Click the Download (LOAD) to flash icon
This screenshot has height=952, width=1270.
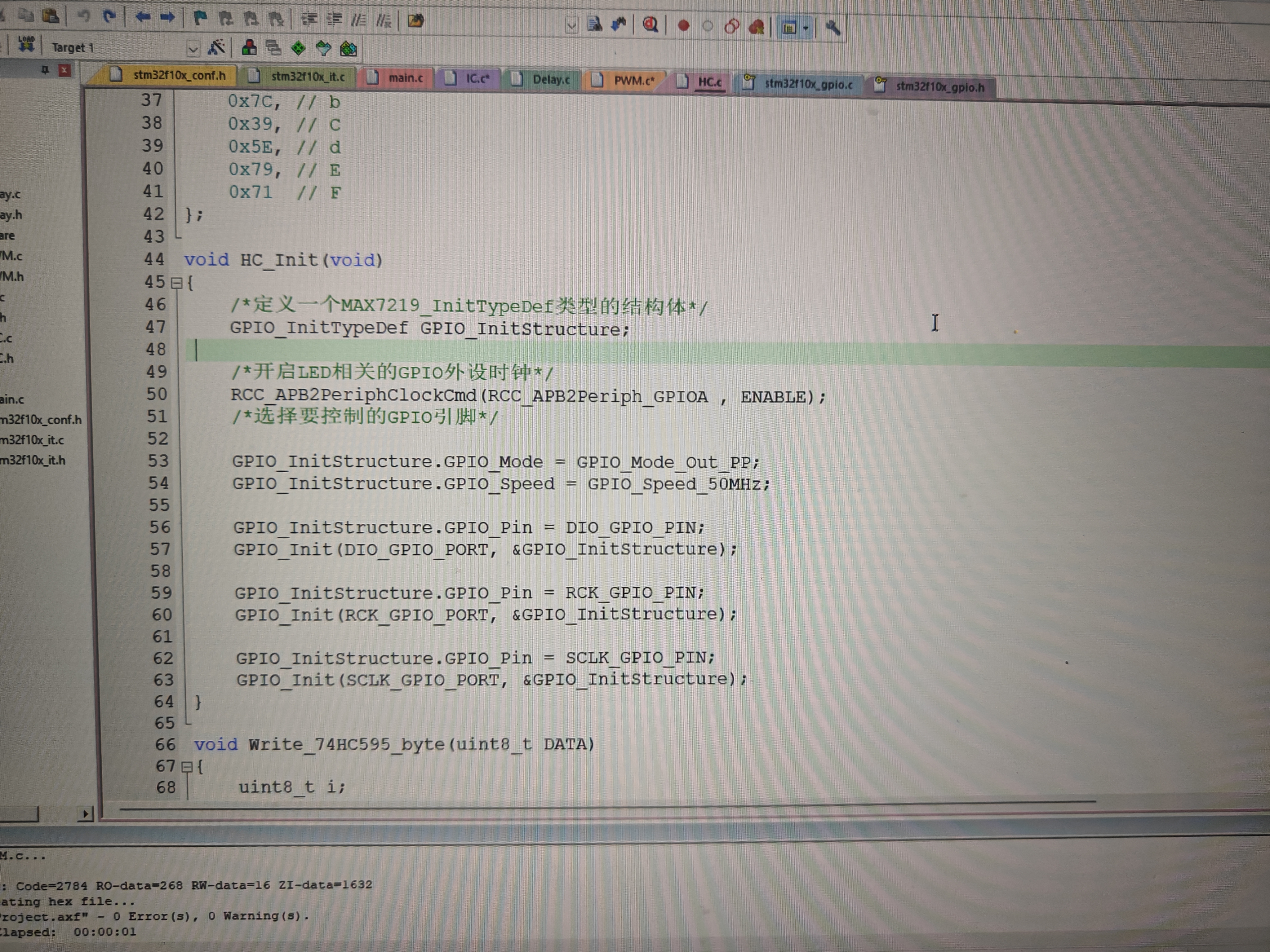pos(26,45)
